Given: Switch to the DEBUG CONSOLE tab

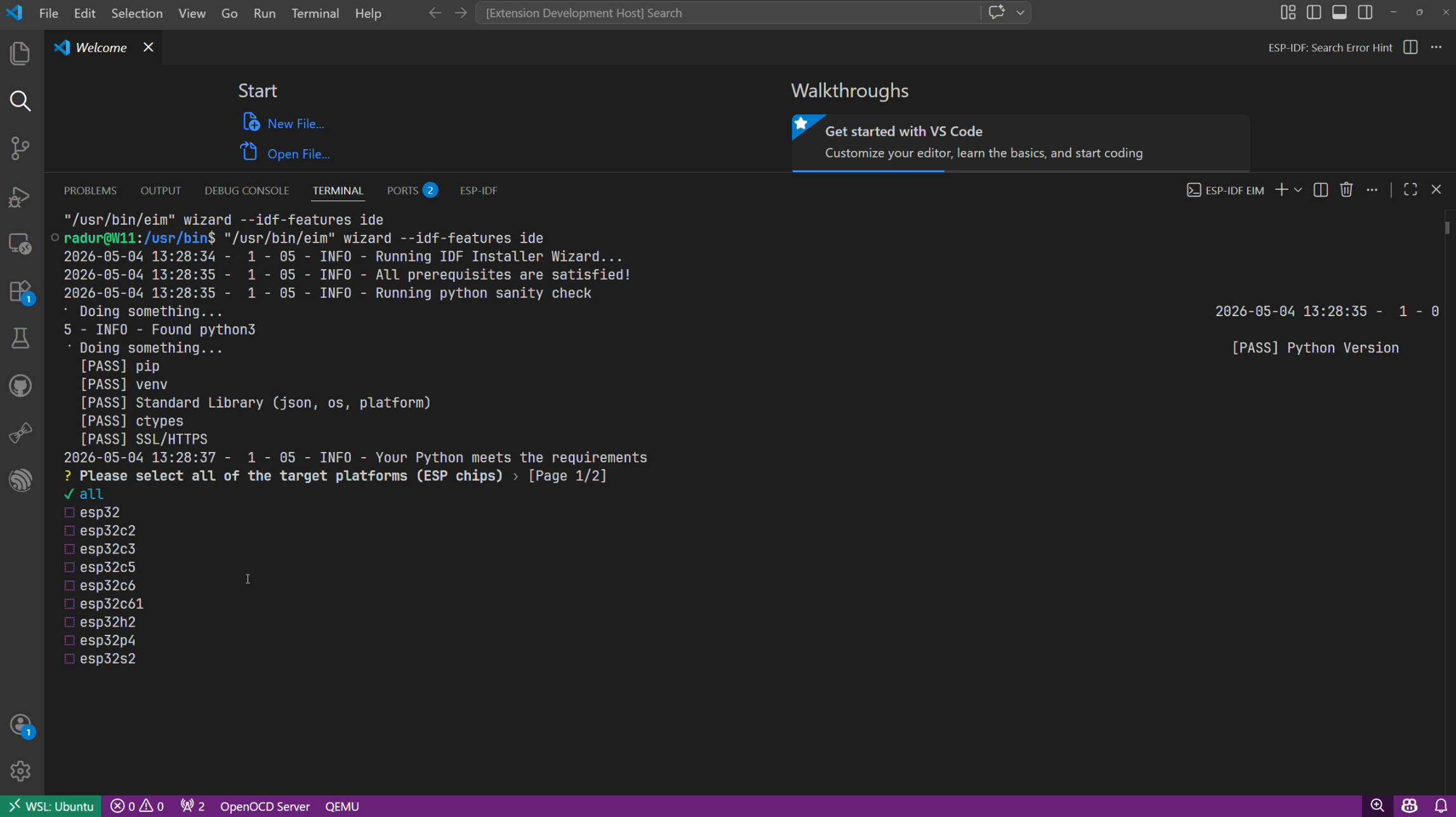Looking at the screenshot, I should [x=247, y=190].
